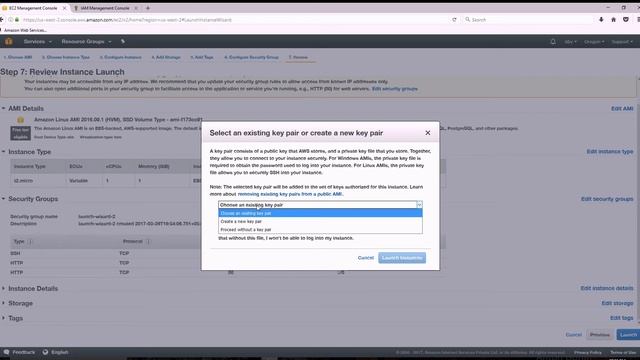Click the browser back arrow
Image resolution: width=640 pixels, height=360 pixels.
point(2,20)
